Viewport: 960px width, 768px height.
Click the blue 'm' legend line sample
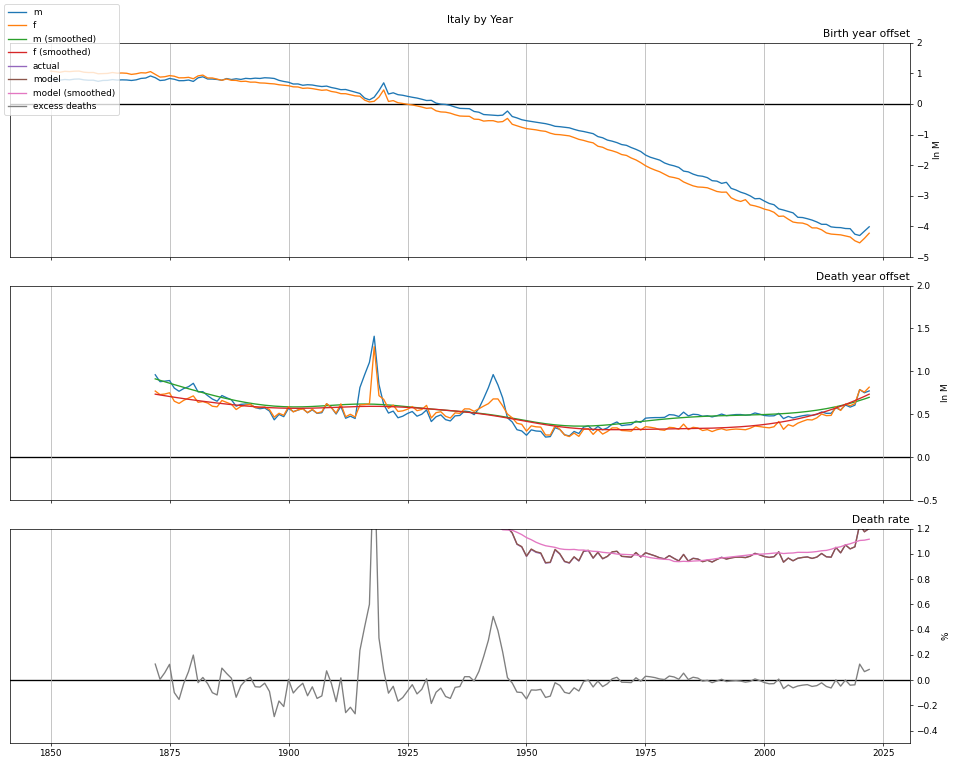coord(18,12)
